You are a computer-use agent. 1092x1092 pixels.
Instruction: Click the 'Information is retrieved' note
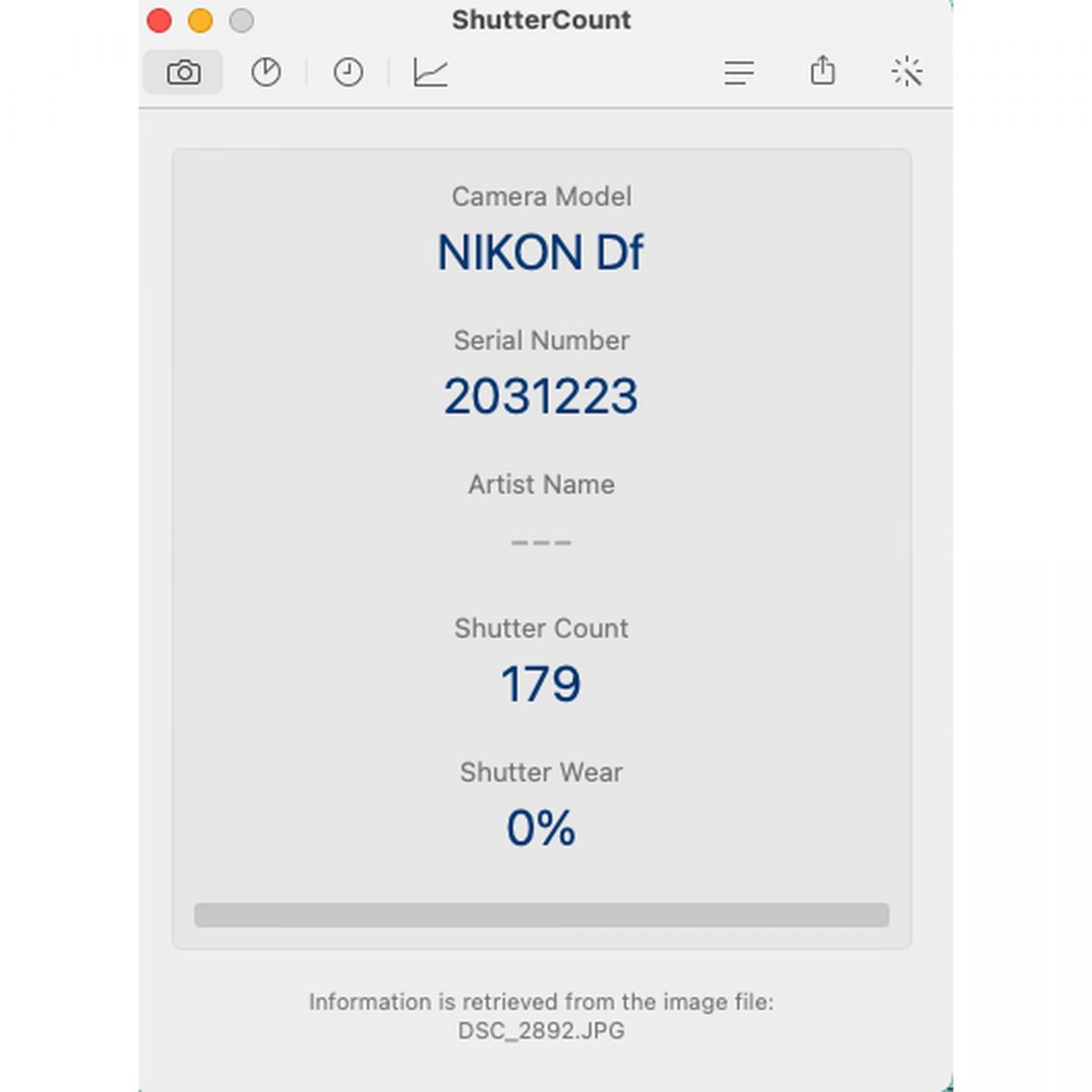pyautogui.click(x=541, y=1002)
